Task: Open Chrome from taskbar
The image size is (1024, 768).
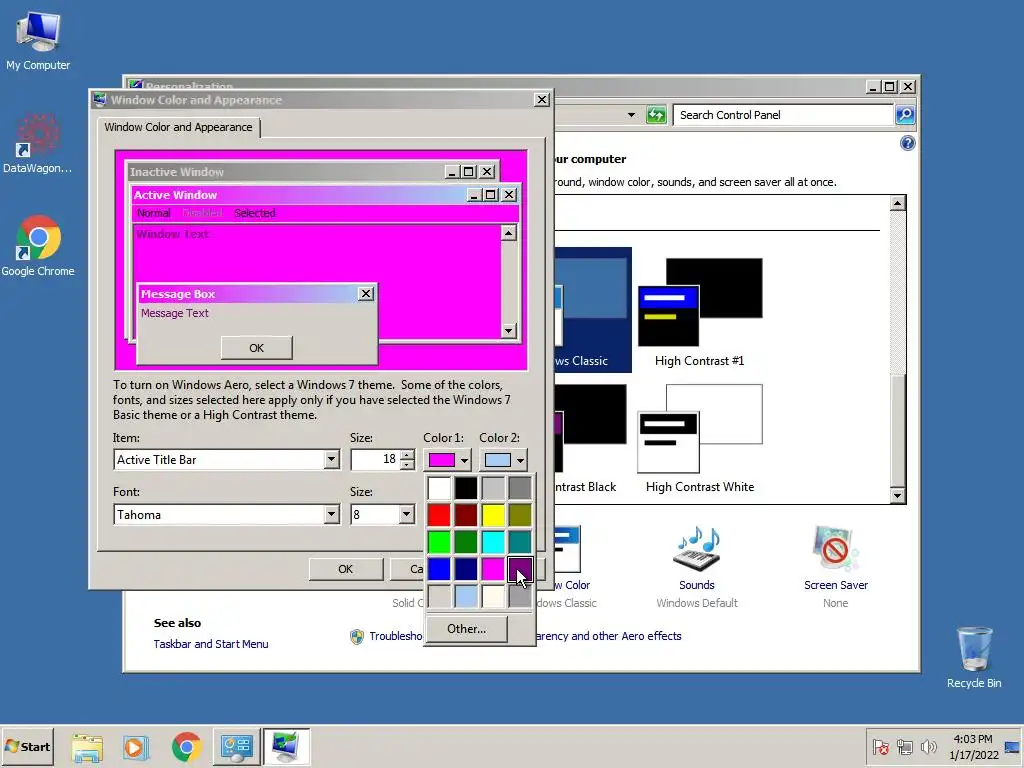Action: [186, 747]
